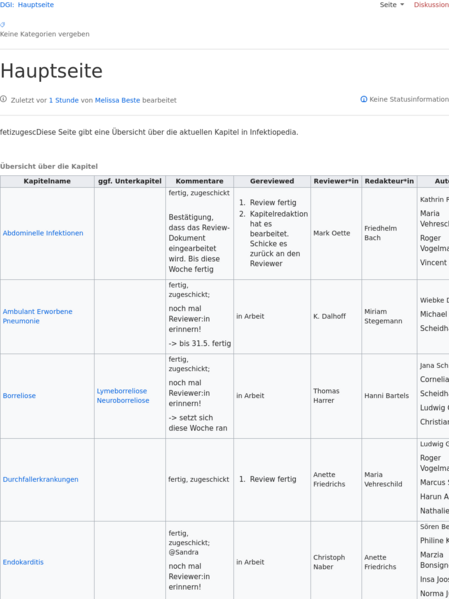This screenshot has width=449, height=599.
Task: Open Ambulant Erworbene Pneumonie chapter
Action: point(37,316)
